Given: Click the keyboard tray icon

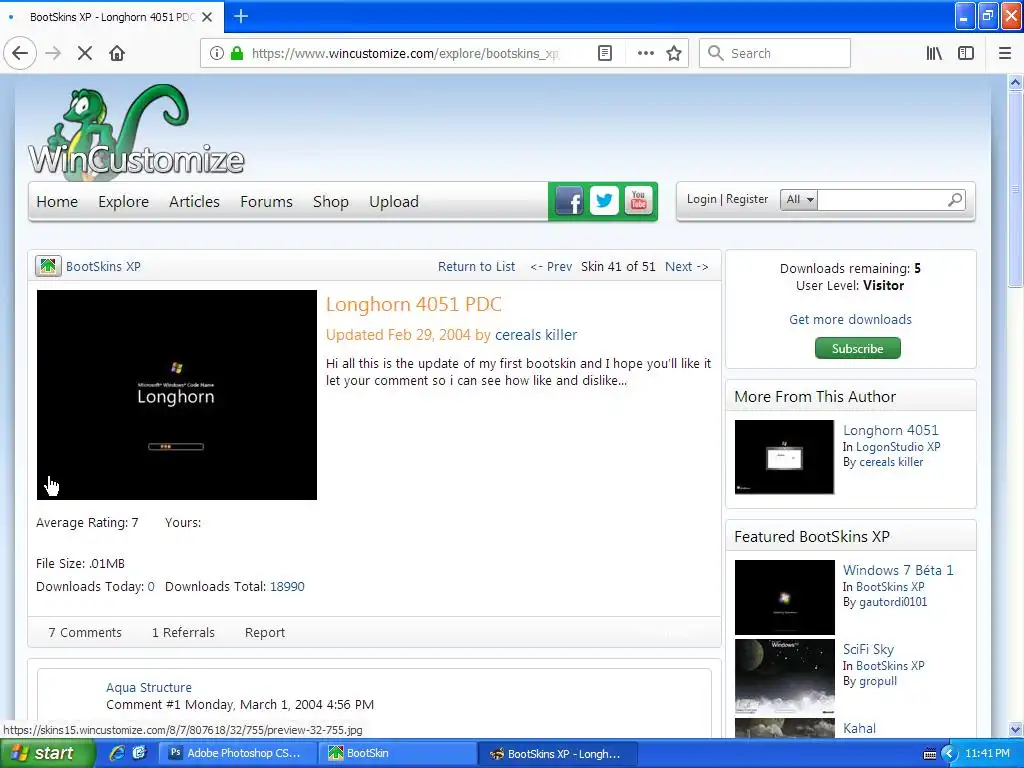Looking at the screenshot, I should coord(929,754).
